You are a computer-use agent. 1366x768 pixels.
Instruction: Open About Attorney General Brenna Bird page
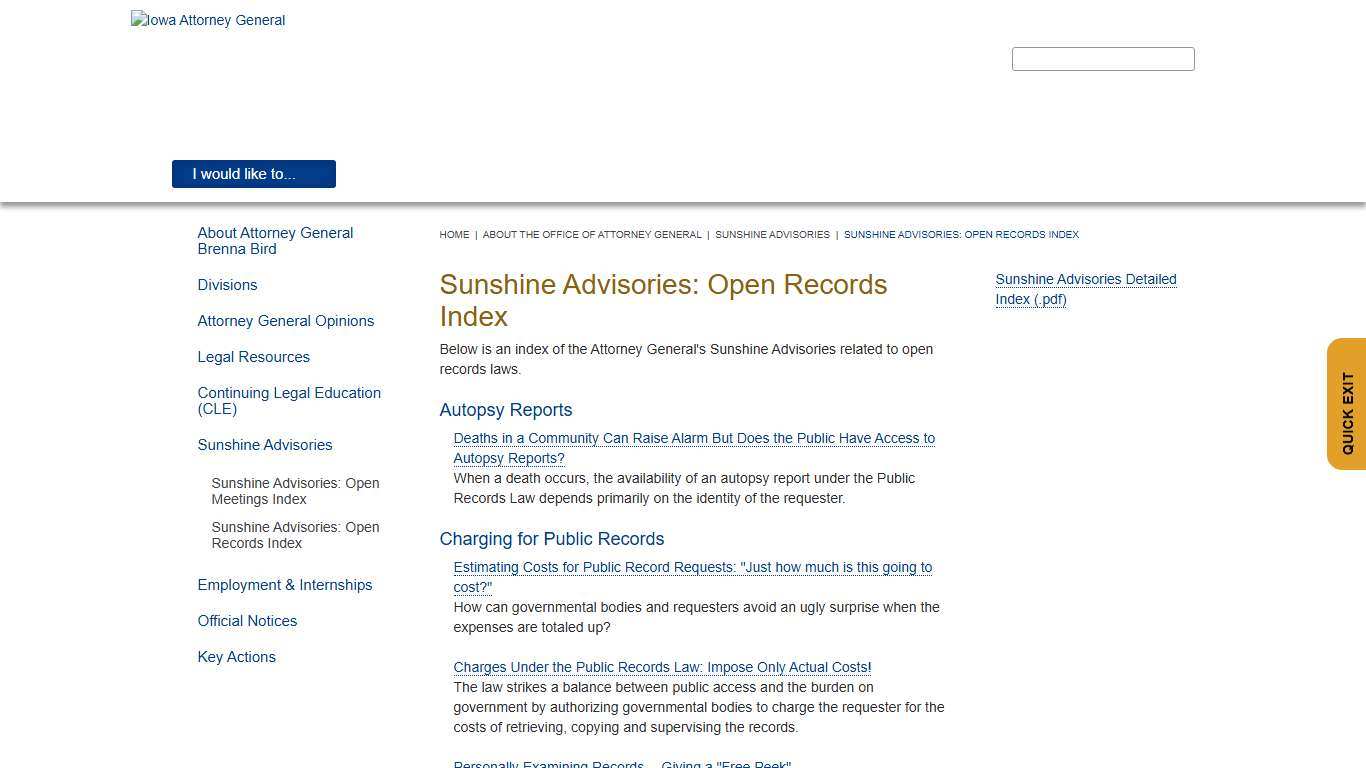(x=275, y=240)
